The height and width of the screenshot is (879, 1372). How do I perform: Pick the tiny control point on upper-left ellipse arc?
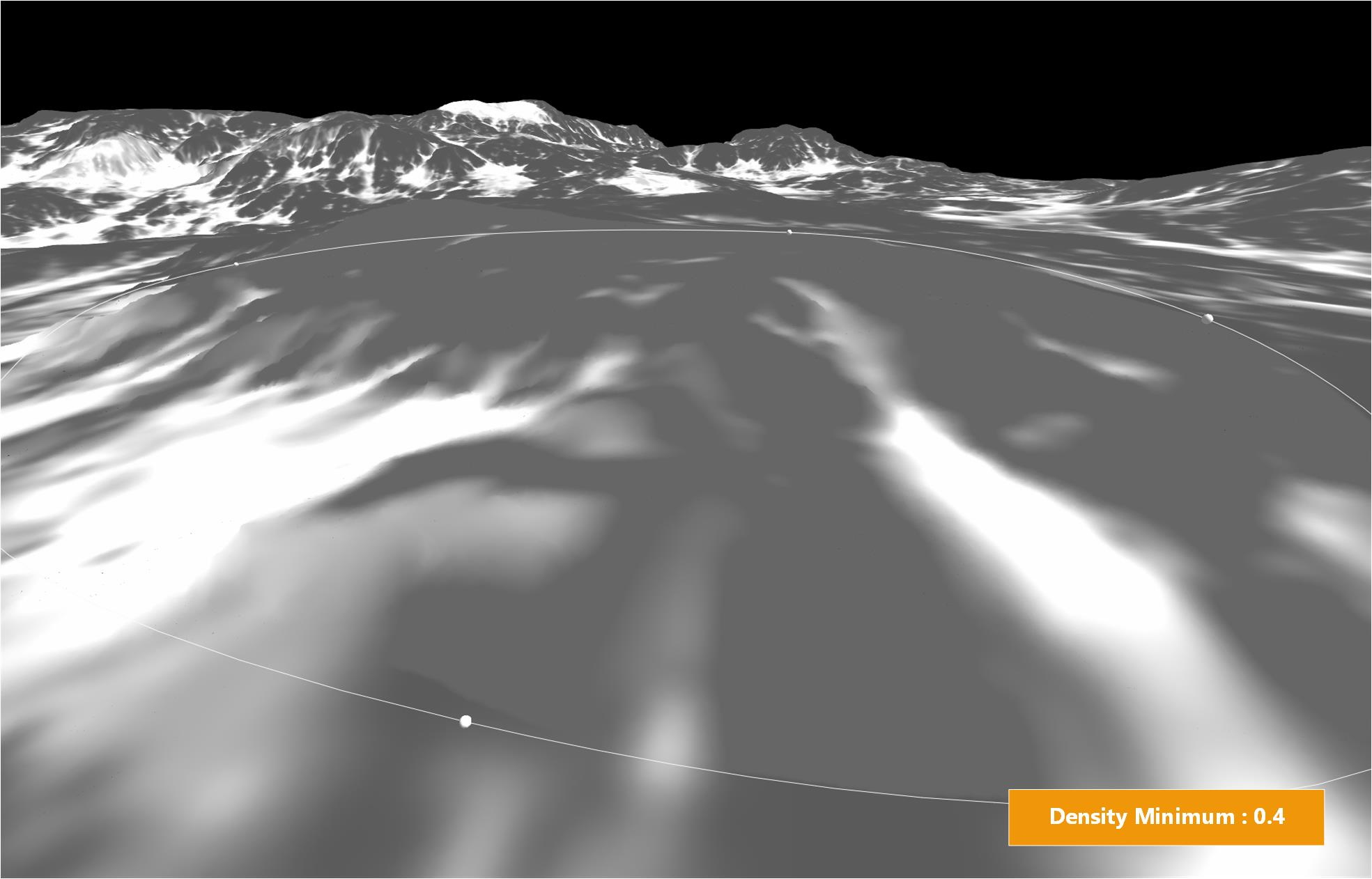click(236, 264)
